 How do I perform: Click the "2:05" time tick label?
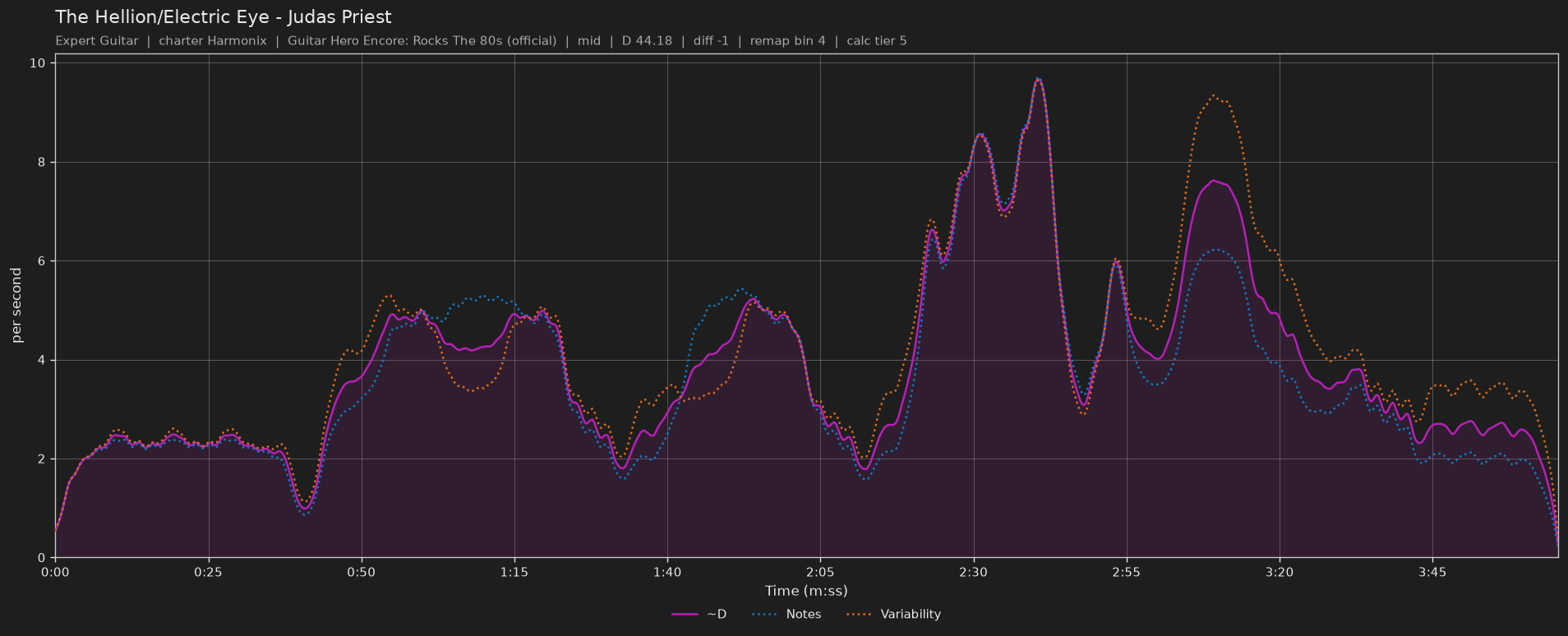click(x=820, y=572)
